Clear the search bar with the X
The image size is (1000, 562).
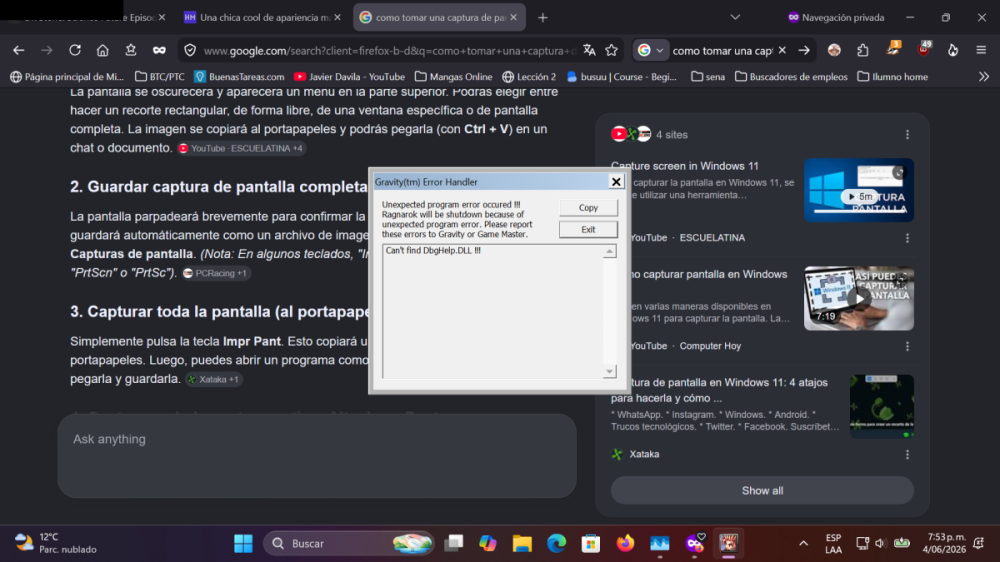coord(783,50)
